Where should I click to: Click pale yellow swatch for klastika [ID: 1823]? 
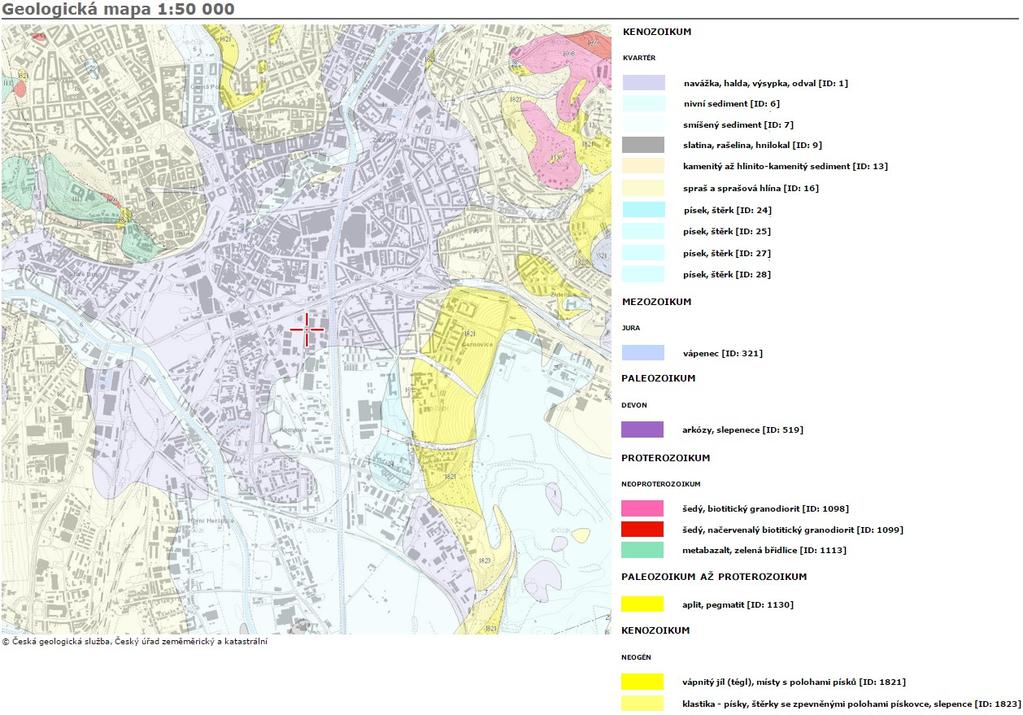pyautogui.click(x=643, y=703)
